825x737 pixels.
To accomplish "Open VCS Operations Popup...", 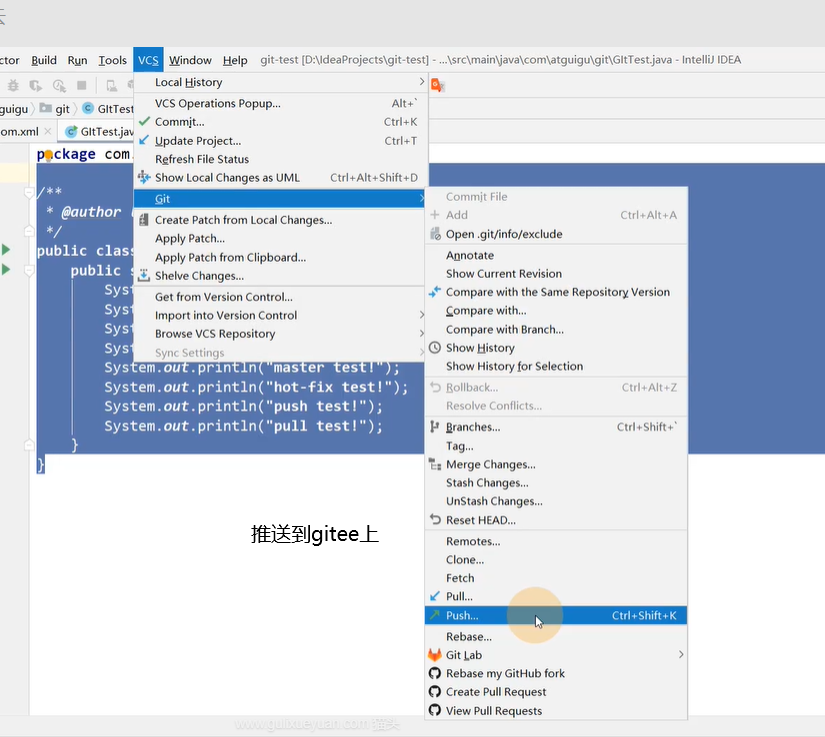I will pos(281,103).
